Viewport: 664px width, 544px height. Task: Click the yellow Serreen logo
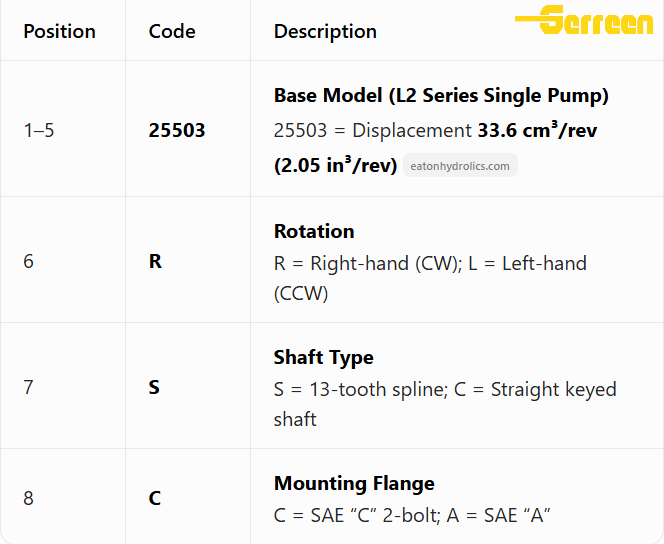pos(584,19)
